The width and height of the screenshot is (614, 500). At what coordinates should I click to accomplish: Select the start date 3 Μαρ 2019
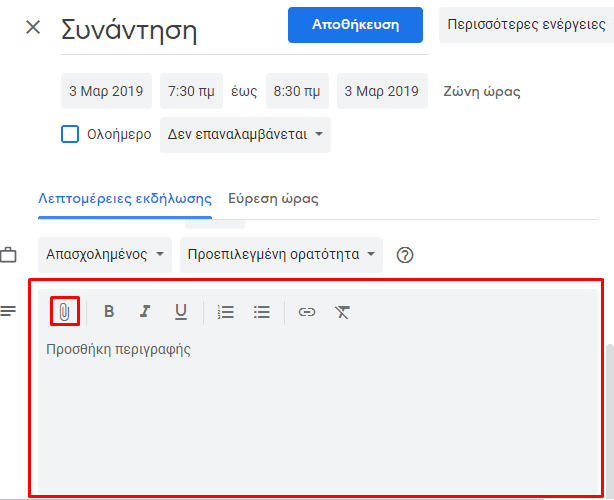pyautogui.click(x=106, y=91)
